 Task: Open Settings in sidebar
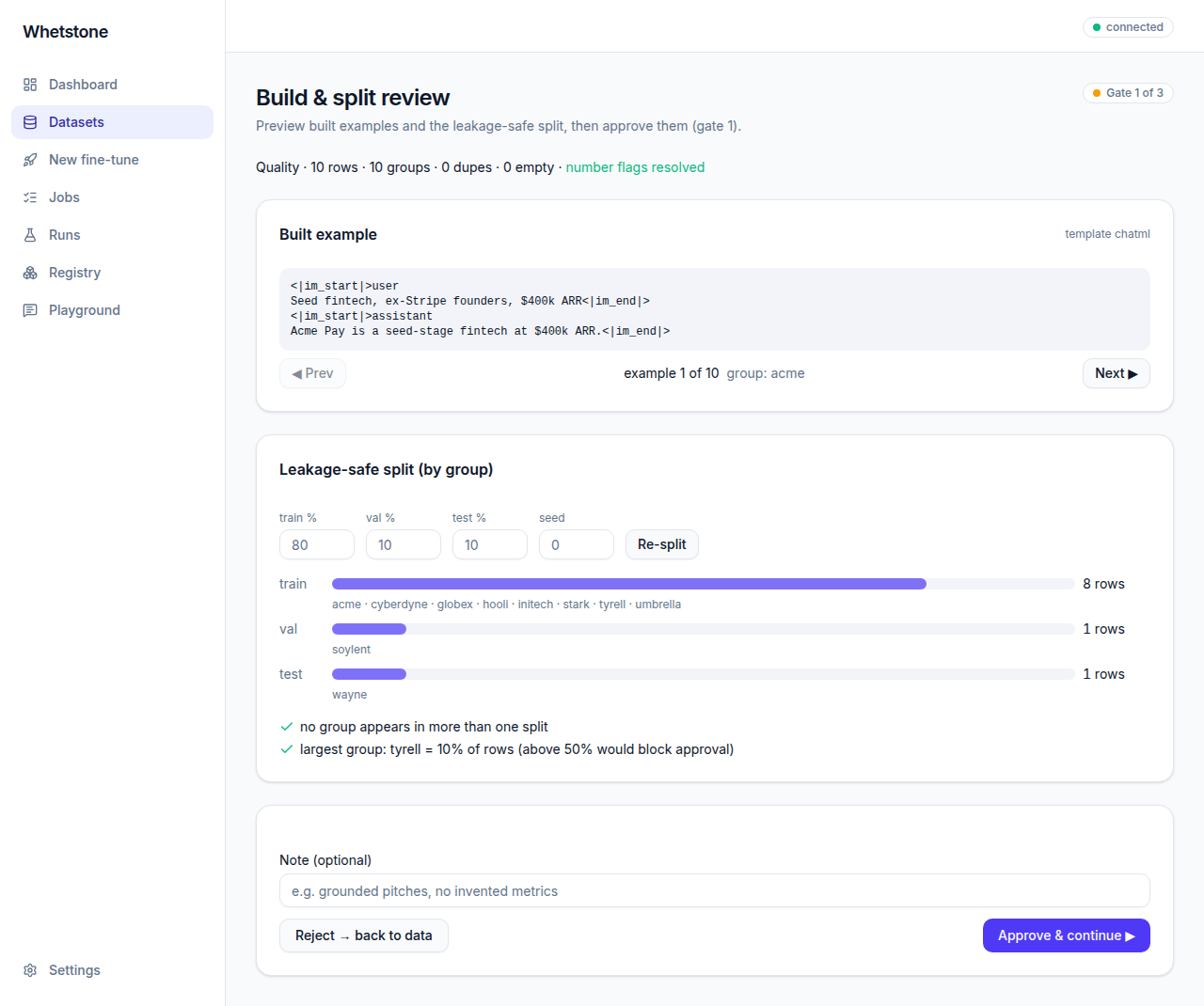tap(112, 970)
